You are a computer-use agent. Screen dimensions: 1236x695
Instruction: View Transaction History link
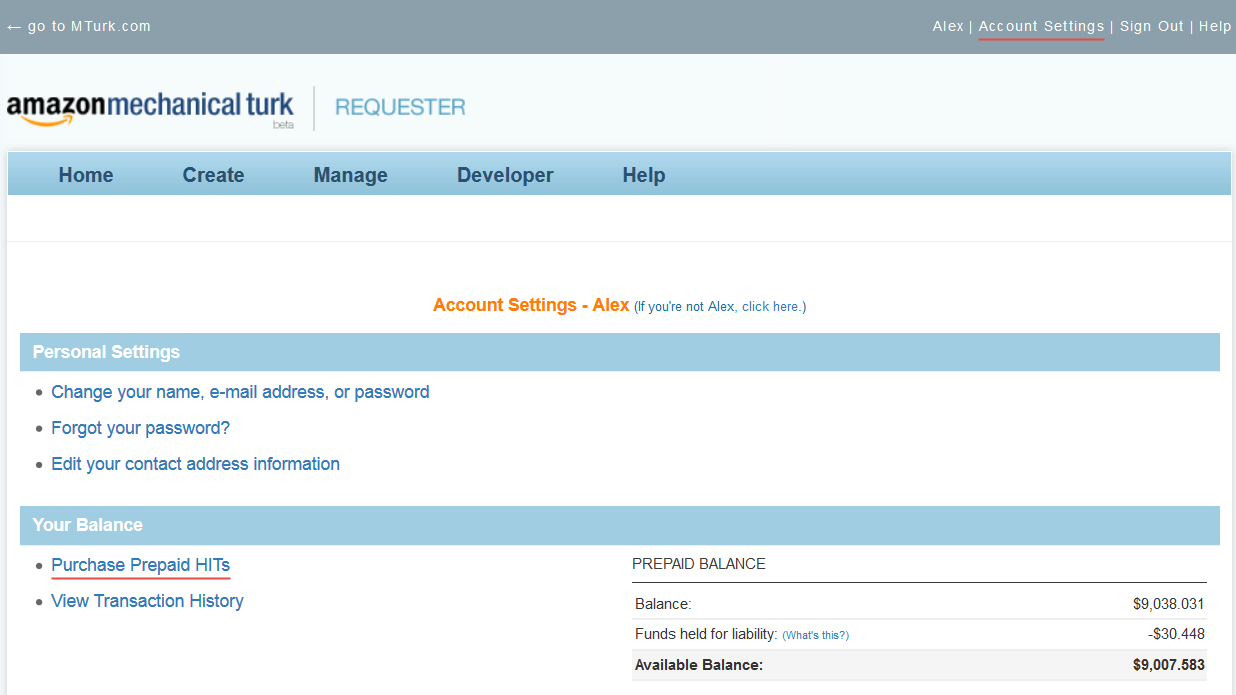click(x=147, y=601)
